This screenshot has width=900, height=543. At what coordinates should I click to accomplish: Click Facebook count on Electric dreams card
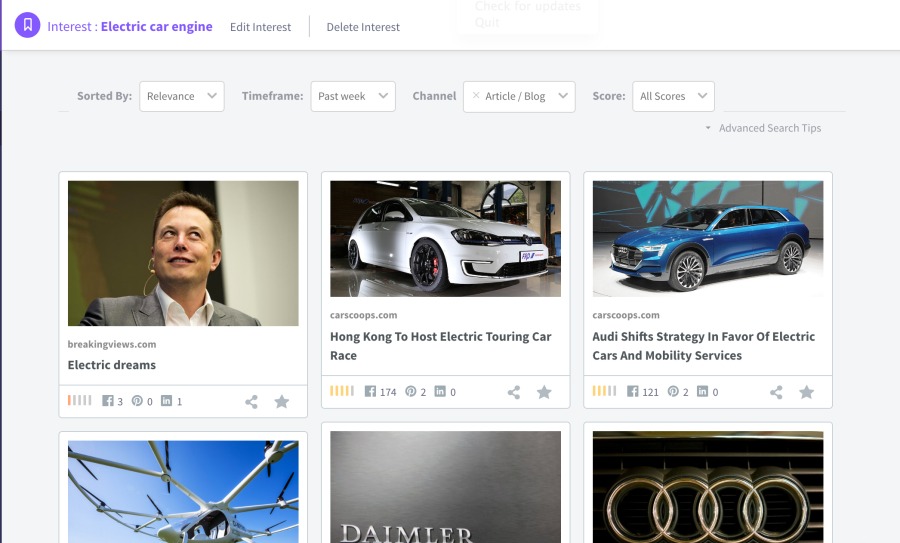[x=112, y=401]
